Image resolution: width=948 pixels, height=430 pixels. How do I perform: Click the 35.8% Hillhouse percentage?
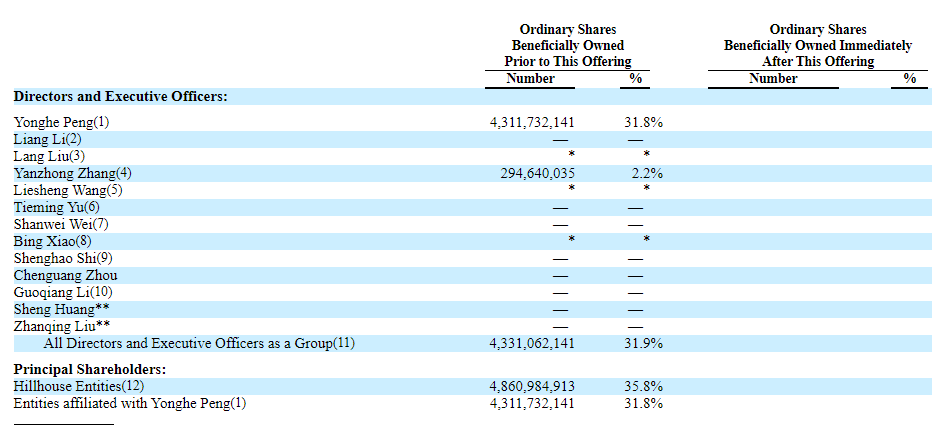tap(646, 386)
